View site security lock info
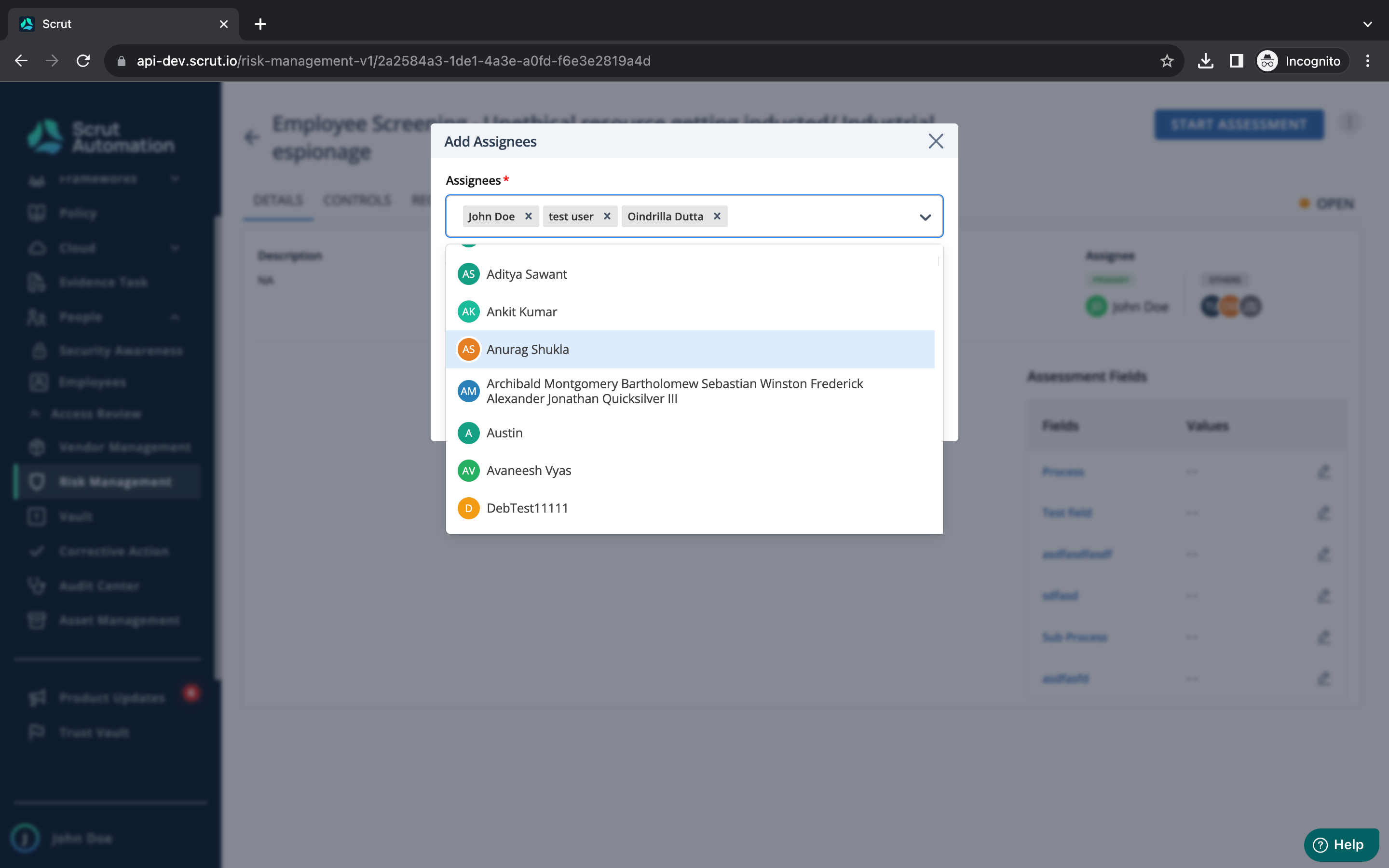1389x868 pixels. 121,61
